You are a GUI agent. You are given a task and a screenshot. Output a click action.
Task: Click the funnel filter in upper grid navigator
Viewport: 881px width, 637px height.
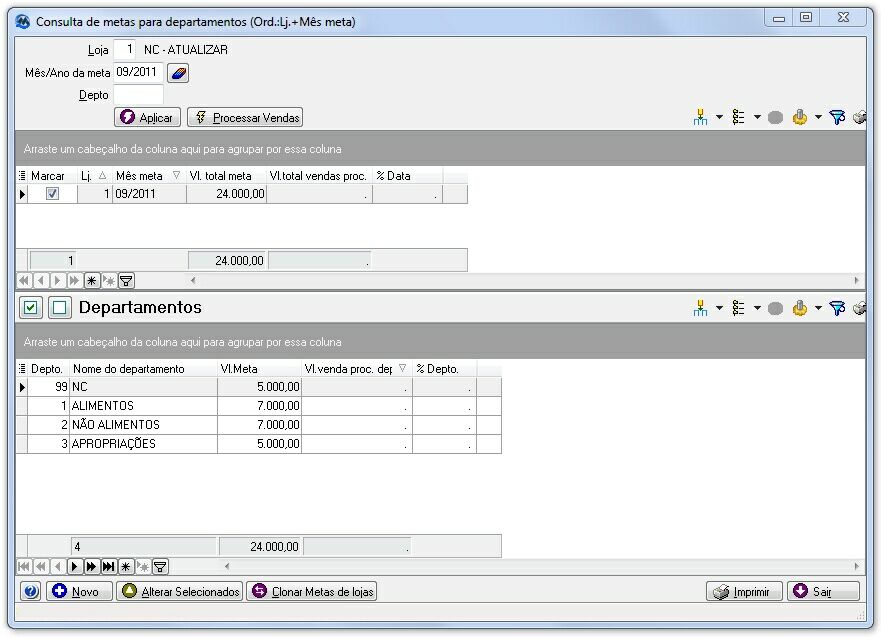[126, 280]
